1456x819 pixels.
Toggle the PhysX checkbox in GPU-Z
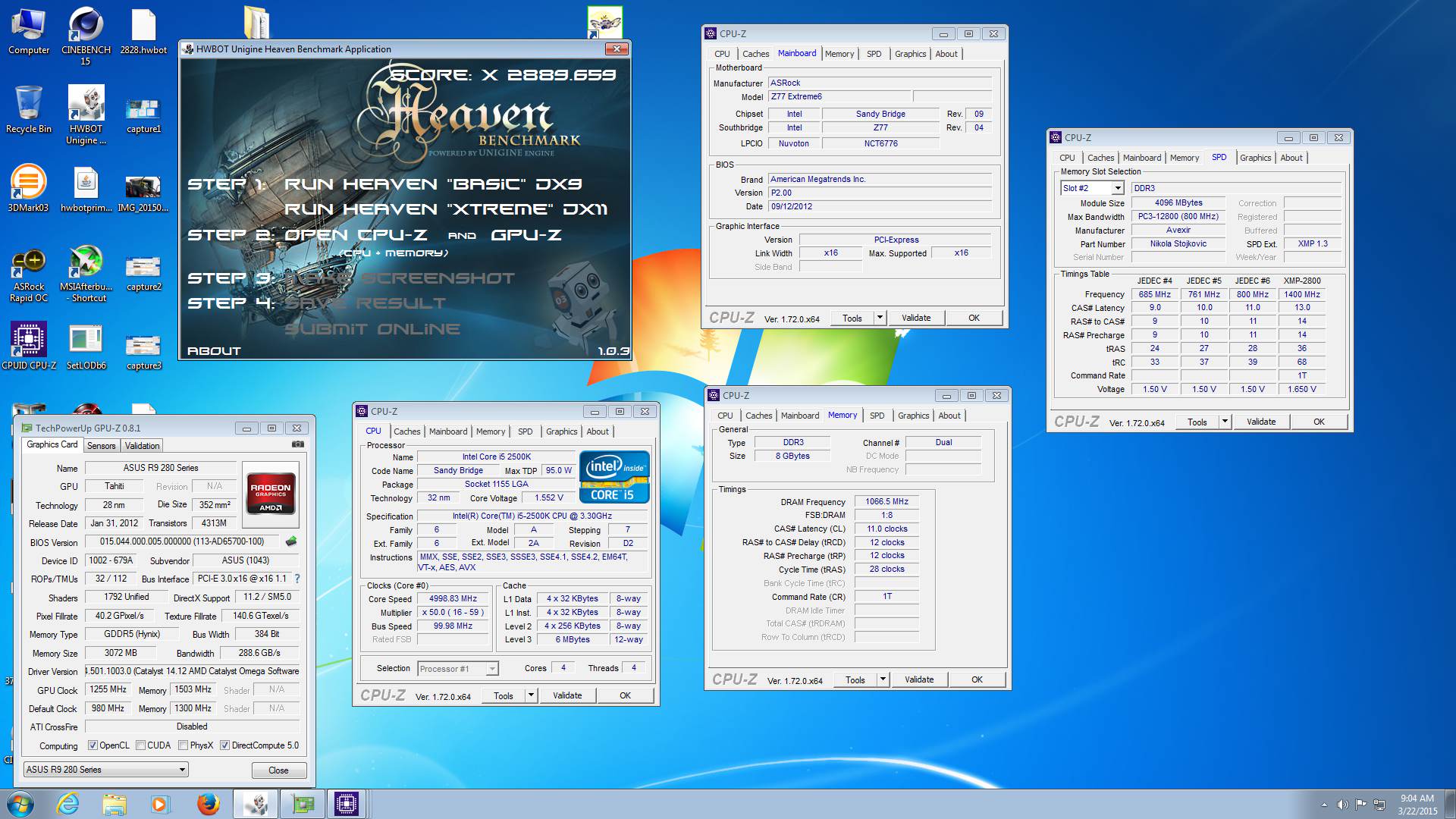(183, 745)
